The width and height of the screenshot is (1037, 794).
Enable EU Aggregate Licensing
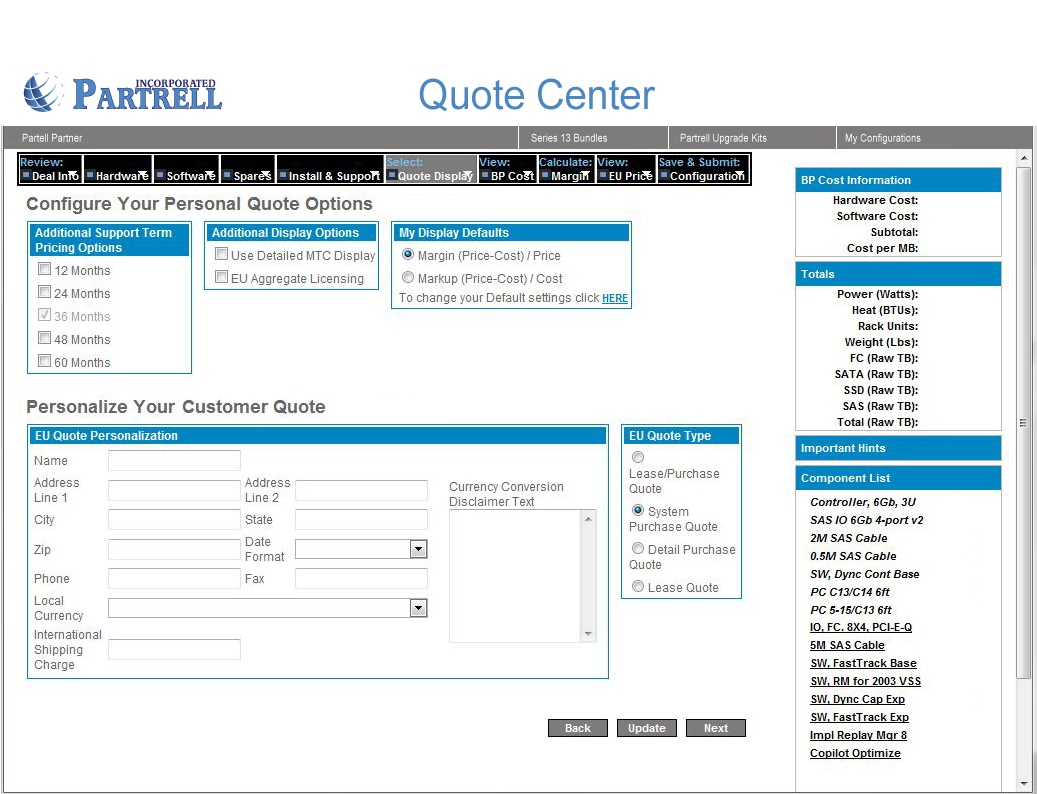(222, 277)
